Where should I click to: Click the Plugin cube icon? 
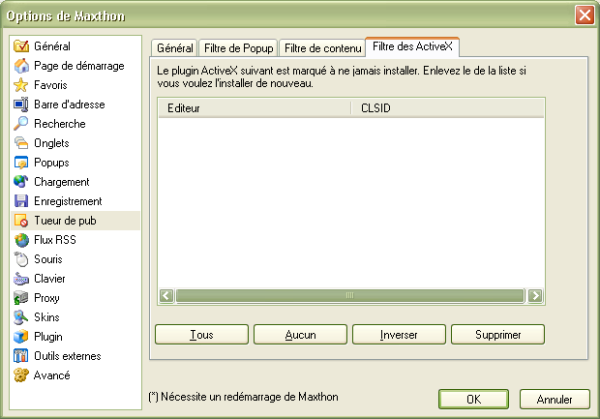tap(21, 336)
